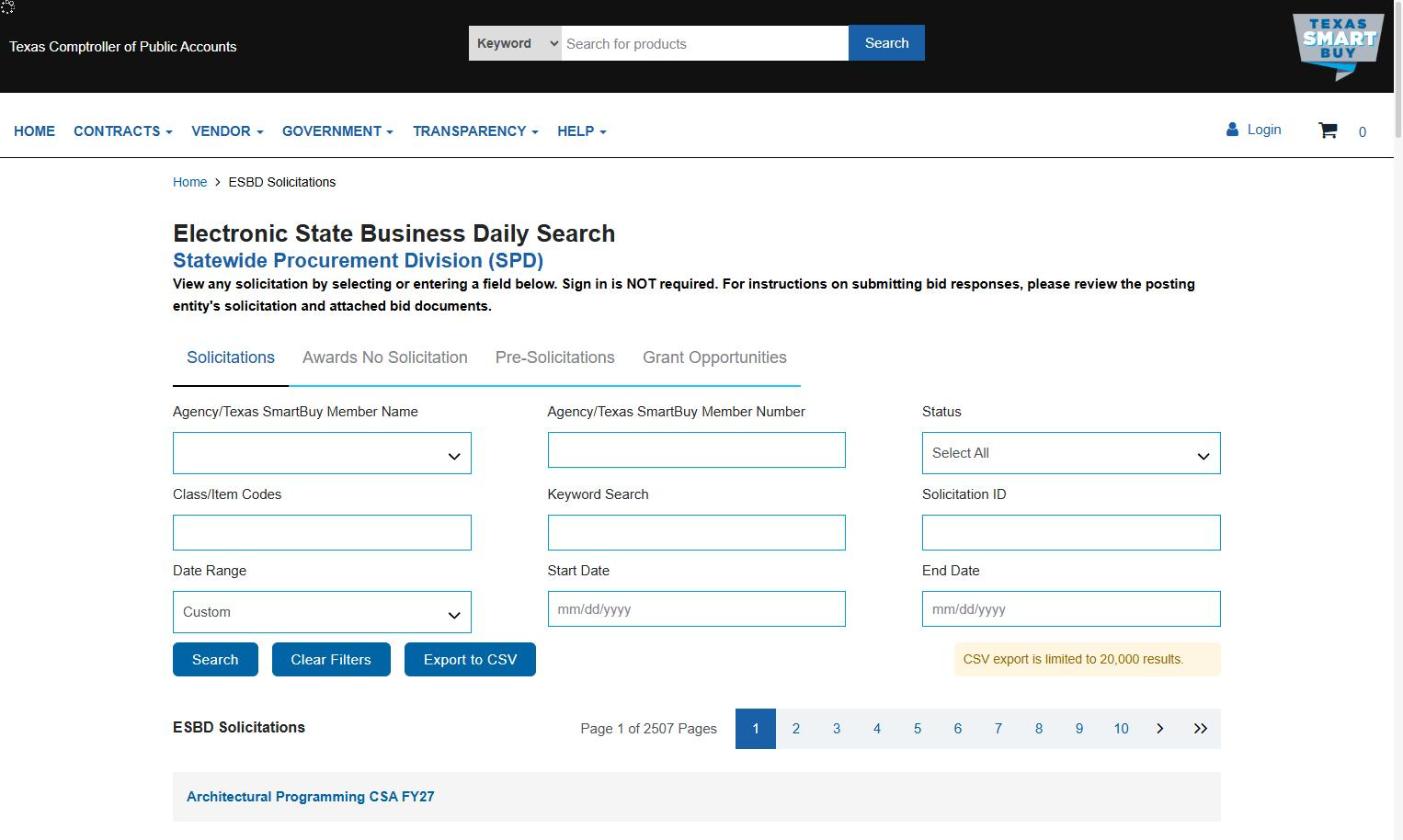Click the Login link

point(1264,129)
